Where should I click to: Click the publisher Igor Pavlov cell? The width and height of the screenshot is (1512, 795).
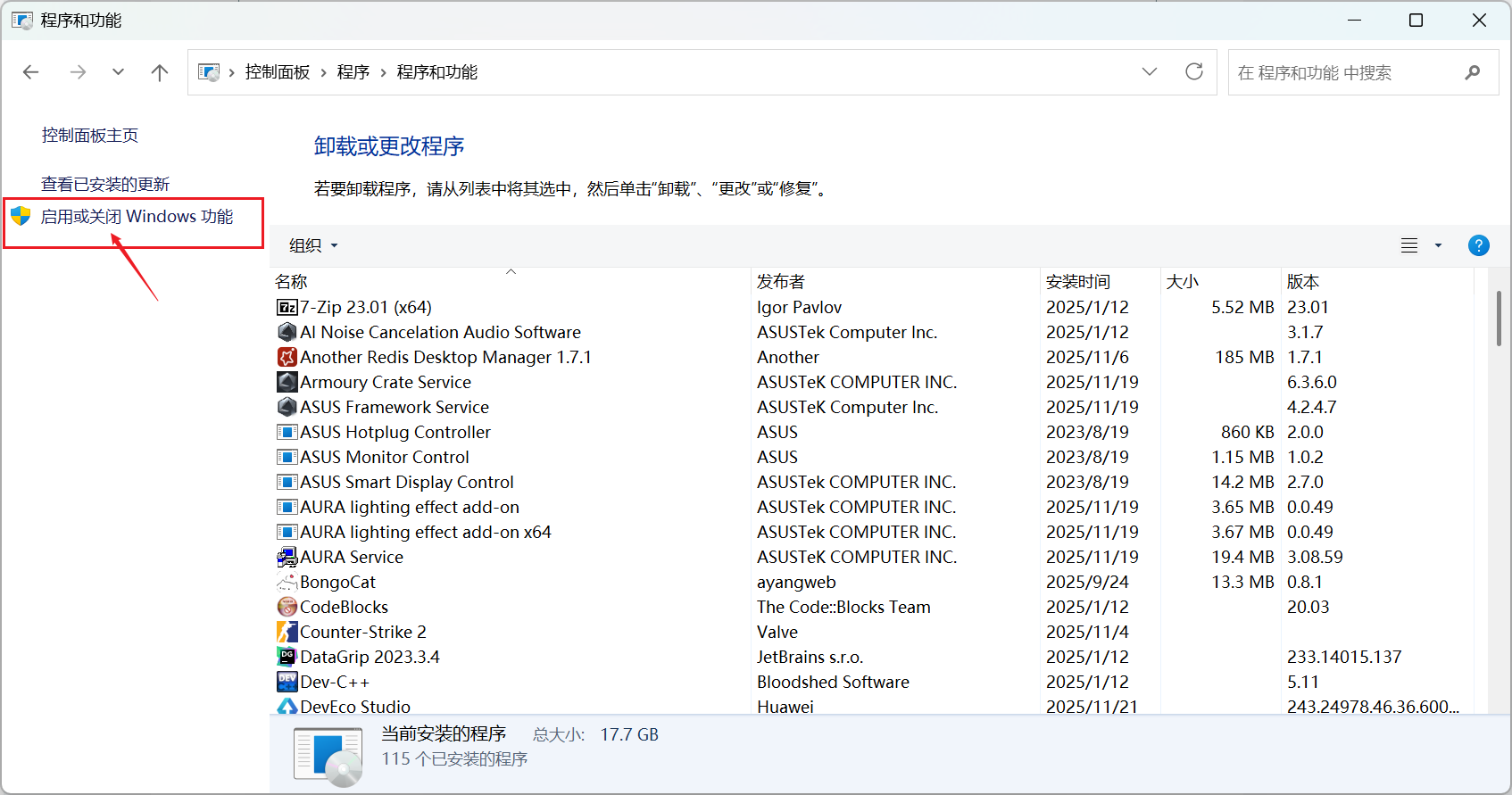pyautogui.click(x=799, y=307)
